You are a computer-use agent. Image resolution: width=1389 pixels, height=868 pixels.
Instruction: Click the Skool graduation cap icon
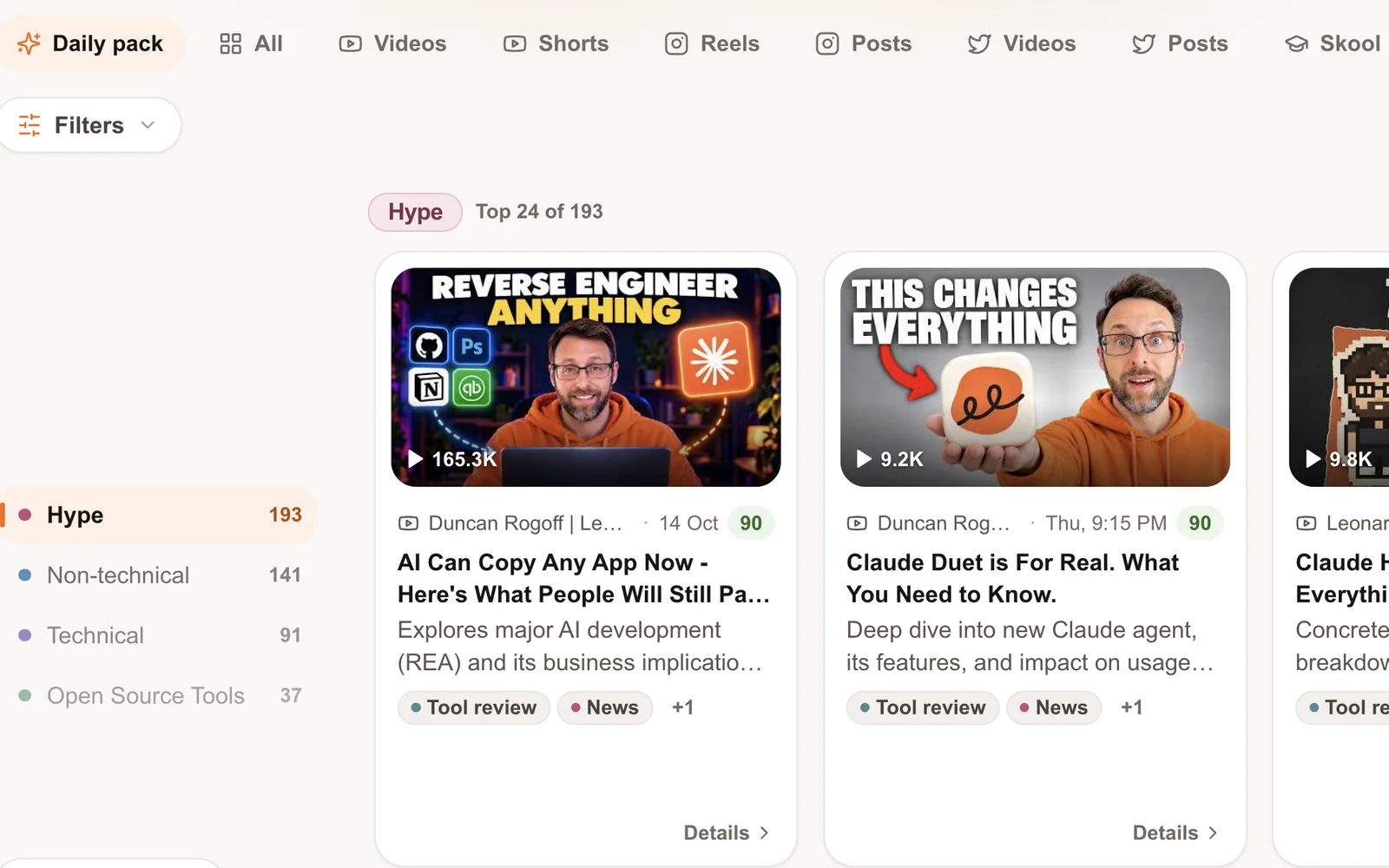point(1297,43)
